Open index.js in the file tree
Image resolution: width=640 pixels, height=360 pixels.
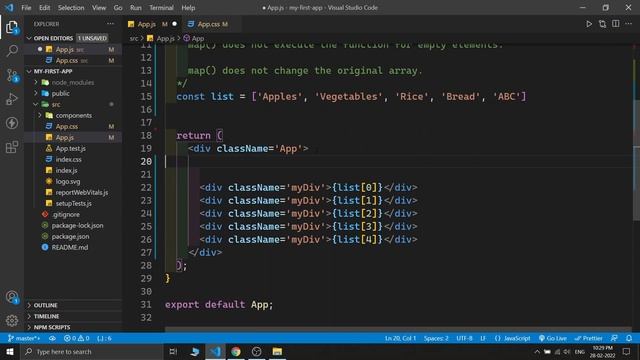click(x=67, y=171)
